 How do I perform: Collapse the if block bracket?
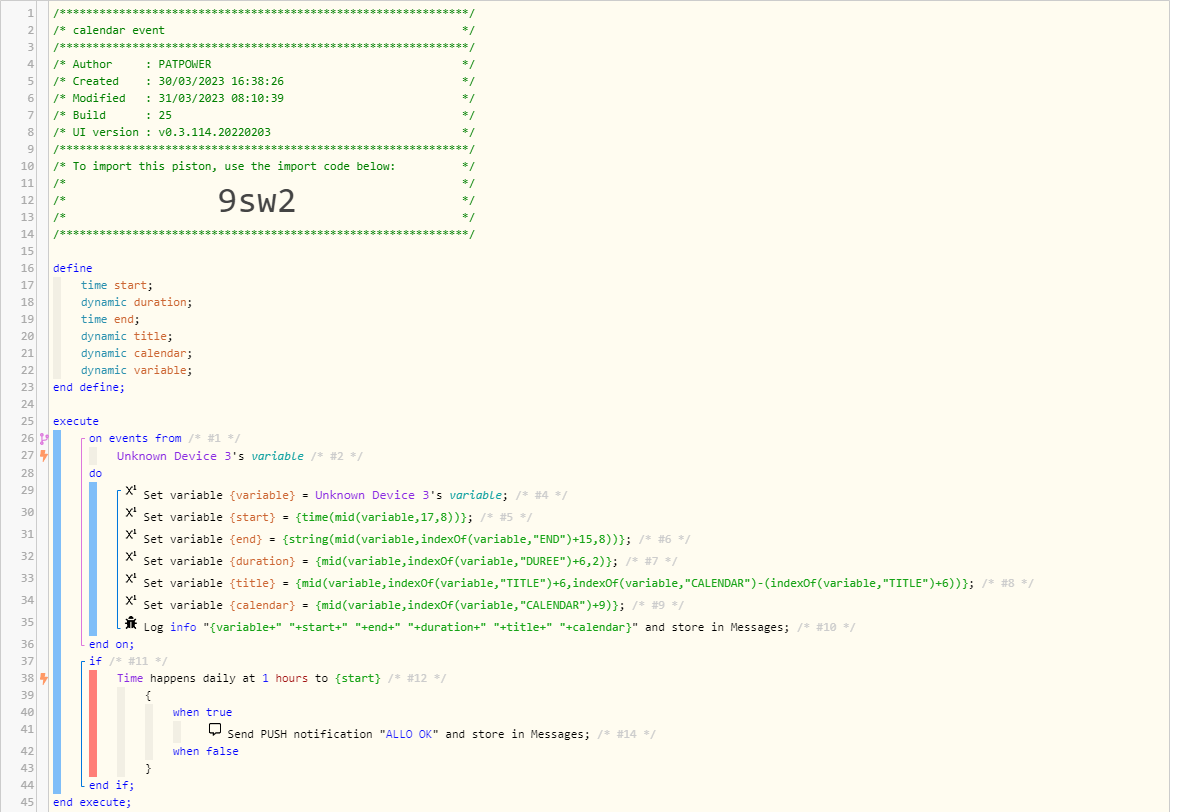[x=82, y=660]
